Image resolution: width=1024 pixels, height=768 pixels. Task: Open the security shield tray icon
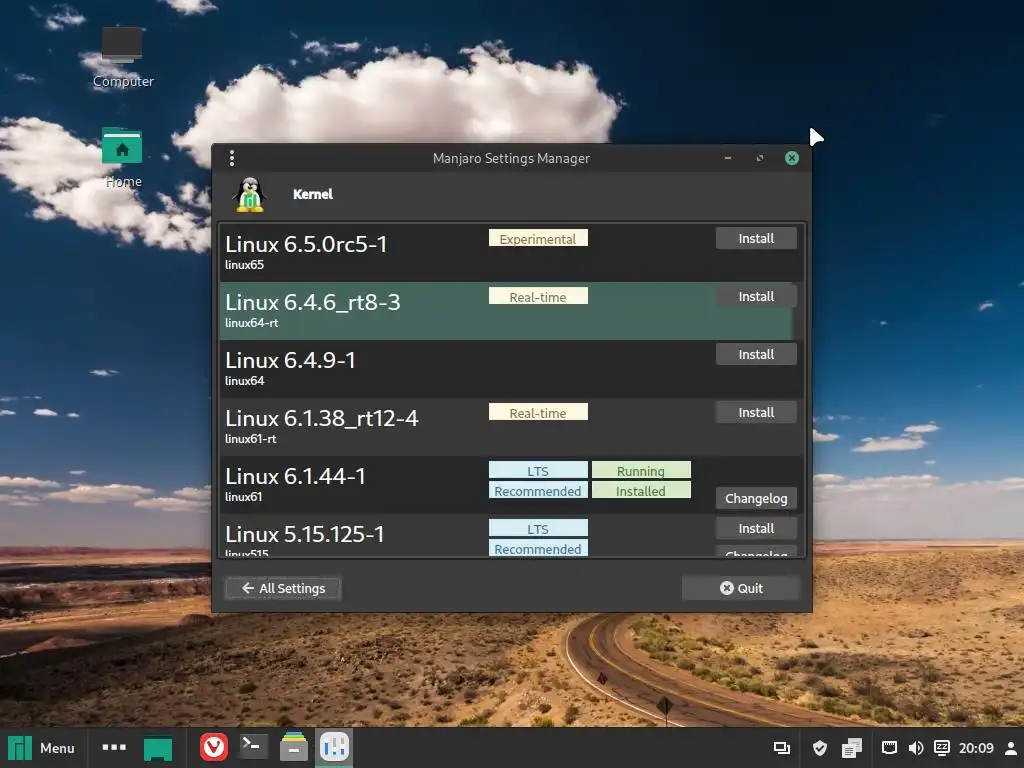[820, 748]
